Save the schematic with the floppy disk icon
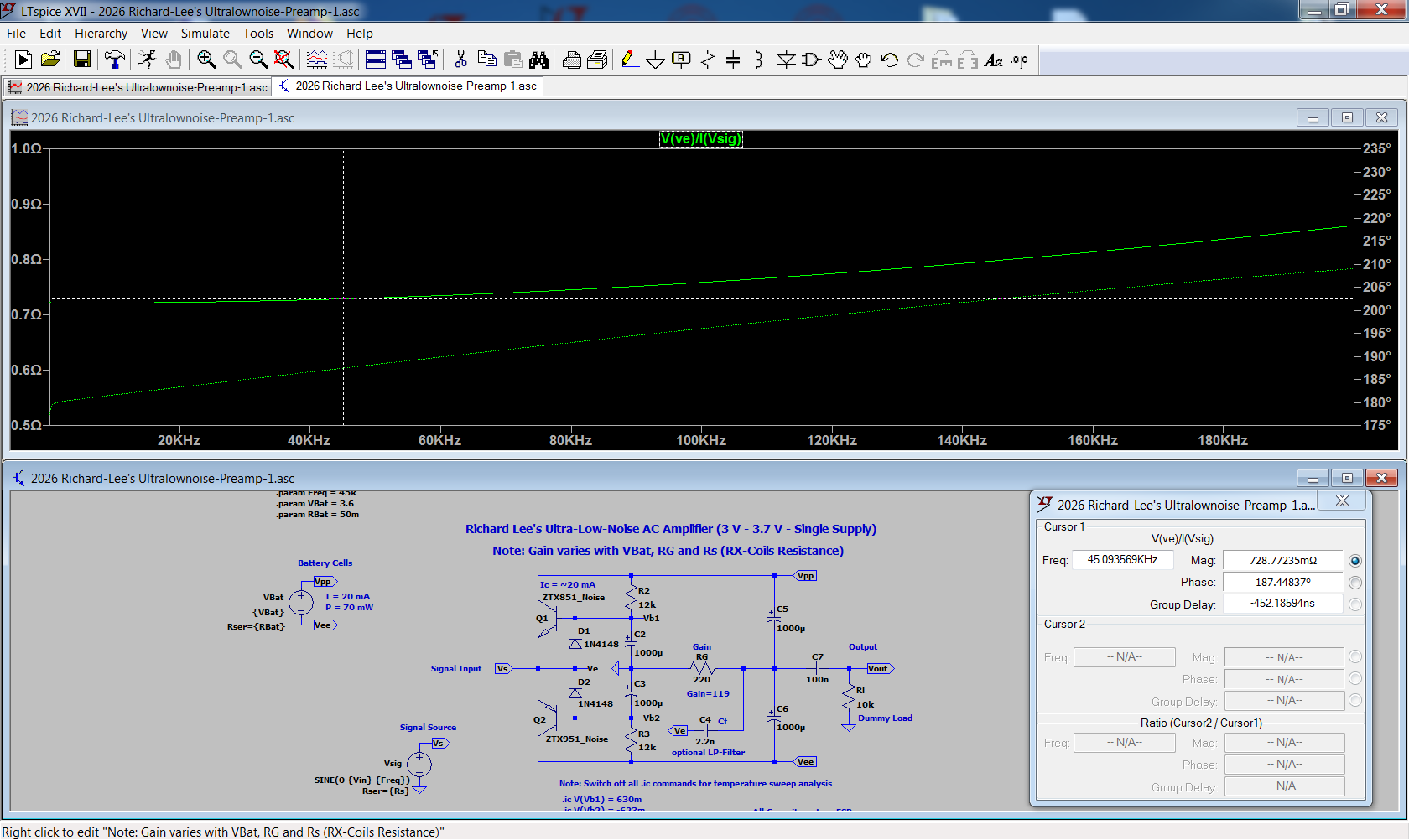Viewport: 1409px width, 840px height. 81,60
